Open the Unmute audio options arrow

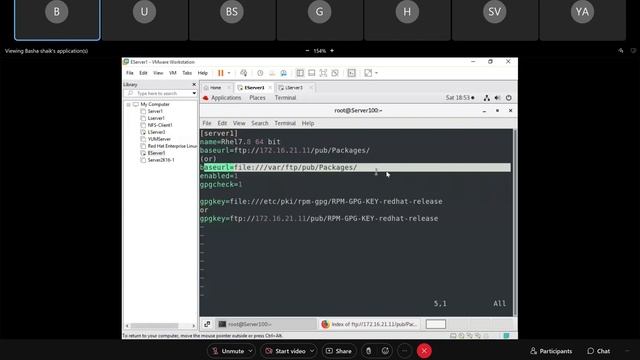(250, 351)
